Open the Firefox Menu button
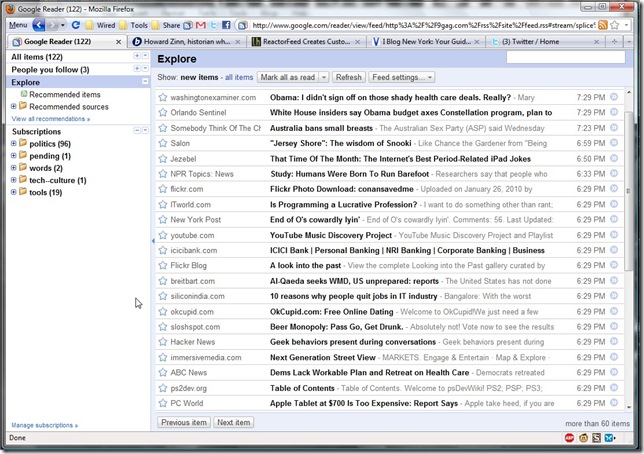The width and height of the screenshot is (644, 454). 18,25
